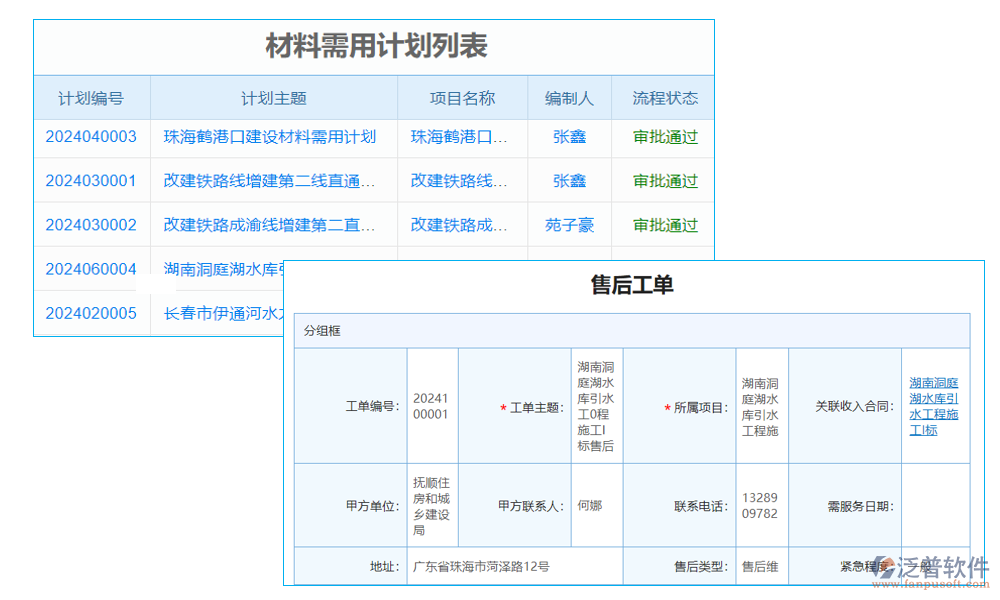The height and width of the screenshot is (600, 1000).
Task: Sort by the 计划编号 column header
Action: point(91,97)
